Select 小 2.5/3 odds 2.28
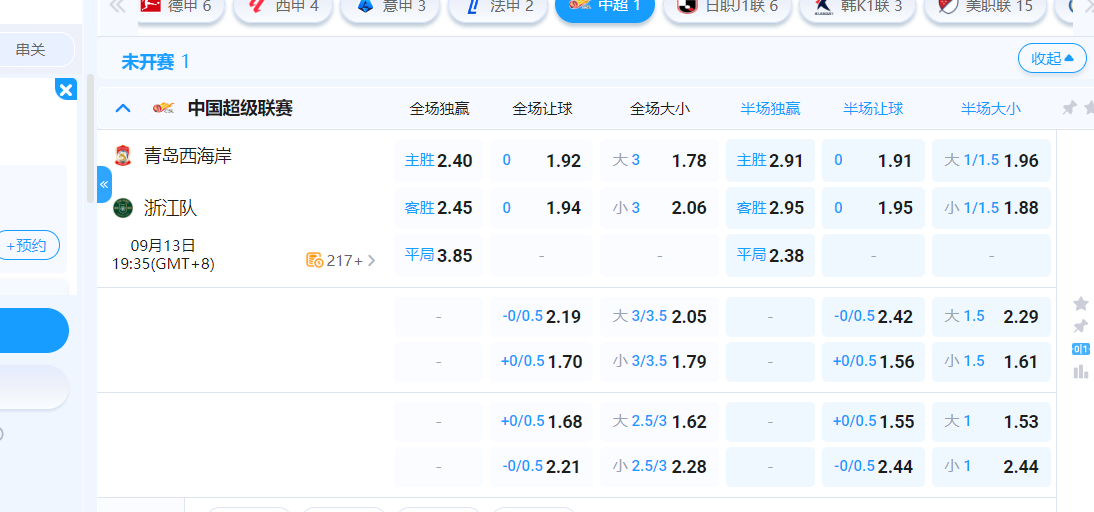 [x=659, y=467]
